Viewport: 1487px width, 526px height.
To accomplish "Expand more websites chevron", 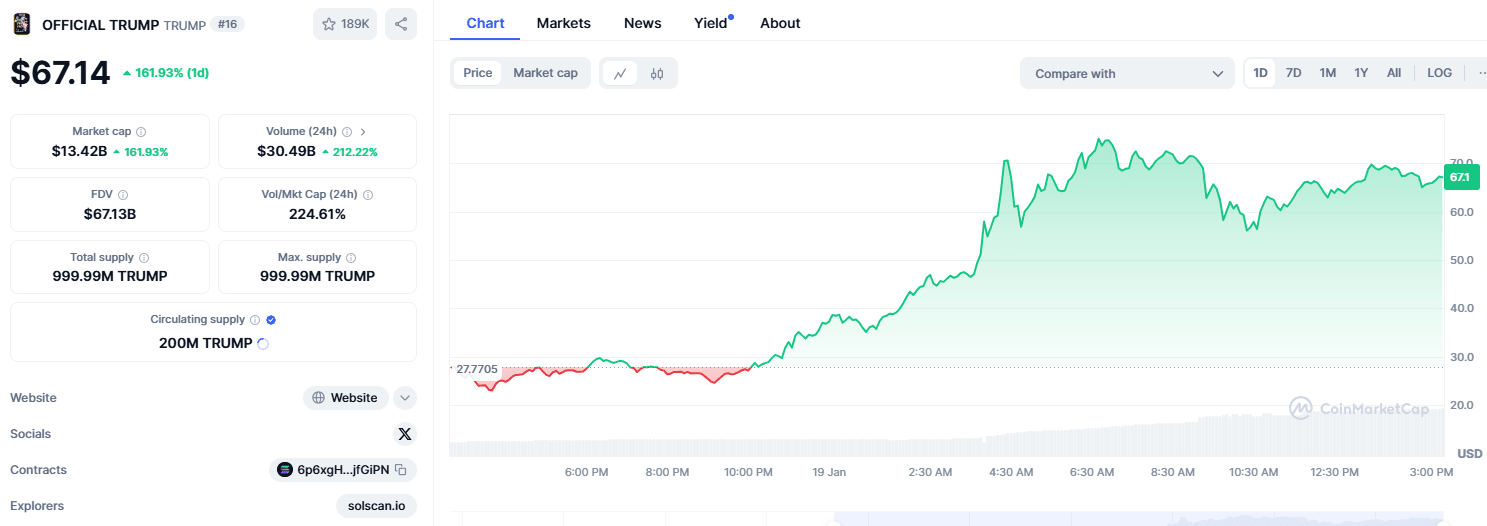I will tap(405, 398).
